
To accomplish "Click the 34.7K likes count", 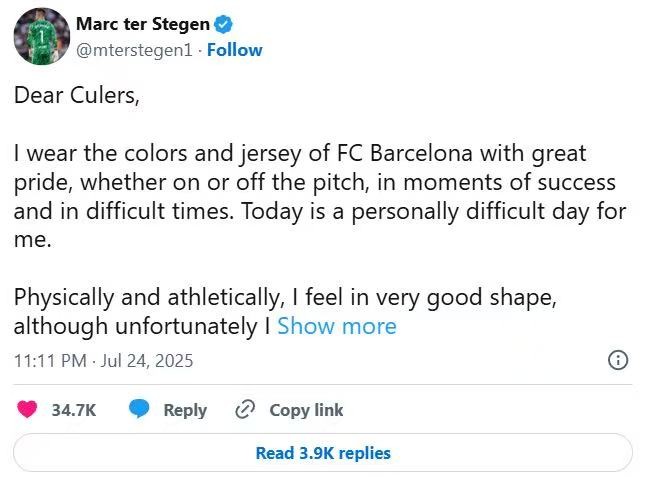I will 74,410.
